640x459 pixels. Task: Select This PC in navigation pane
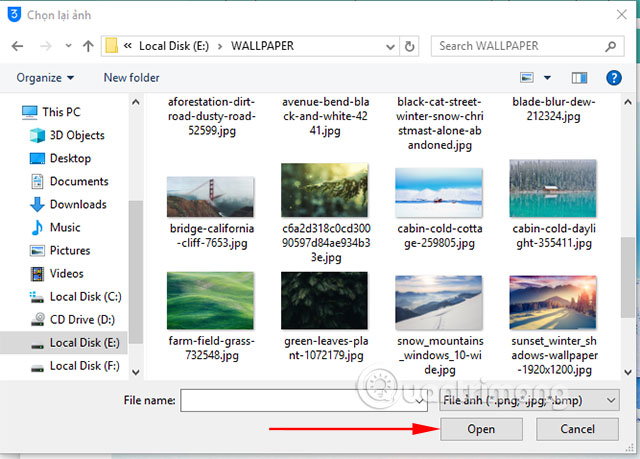pyautogui.click(x=51, y=112)
